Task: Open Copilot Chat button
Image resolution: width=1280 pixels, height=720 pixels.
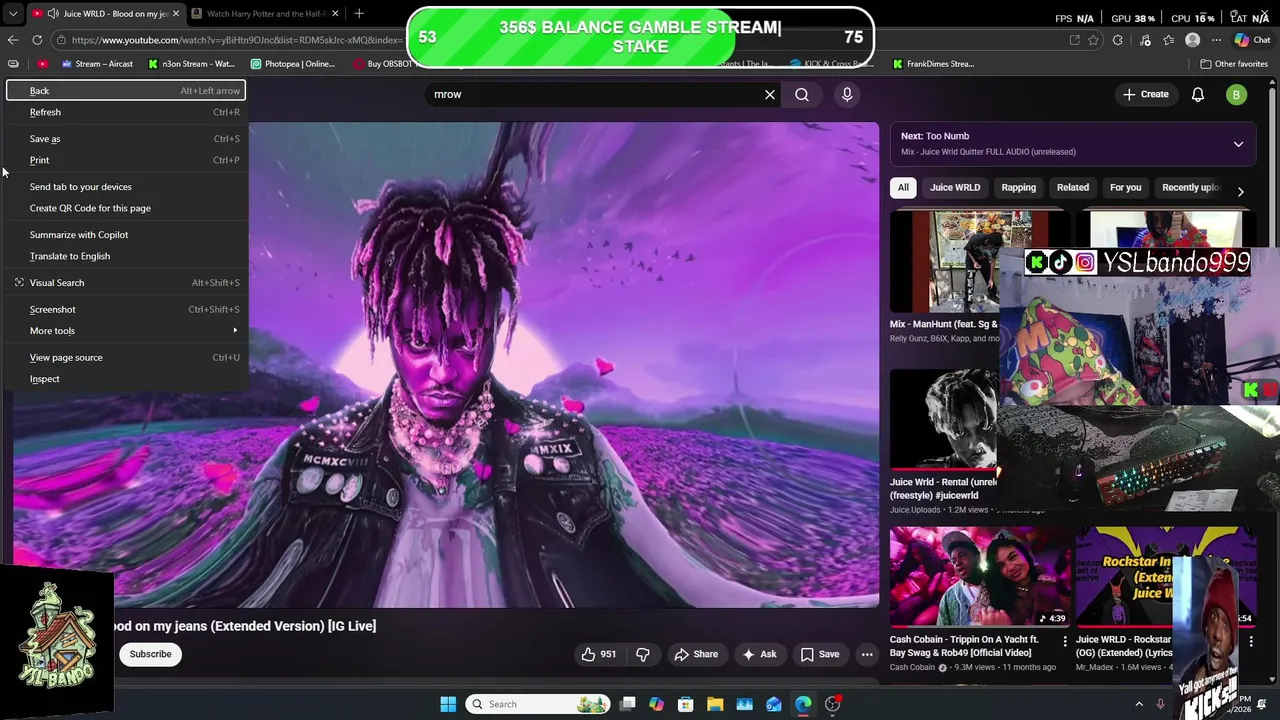Action: pos(1252,40)
